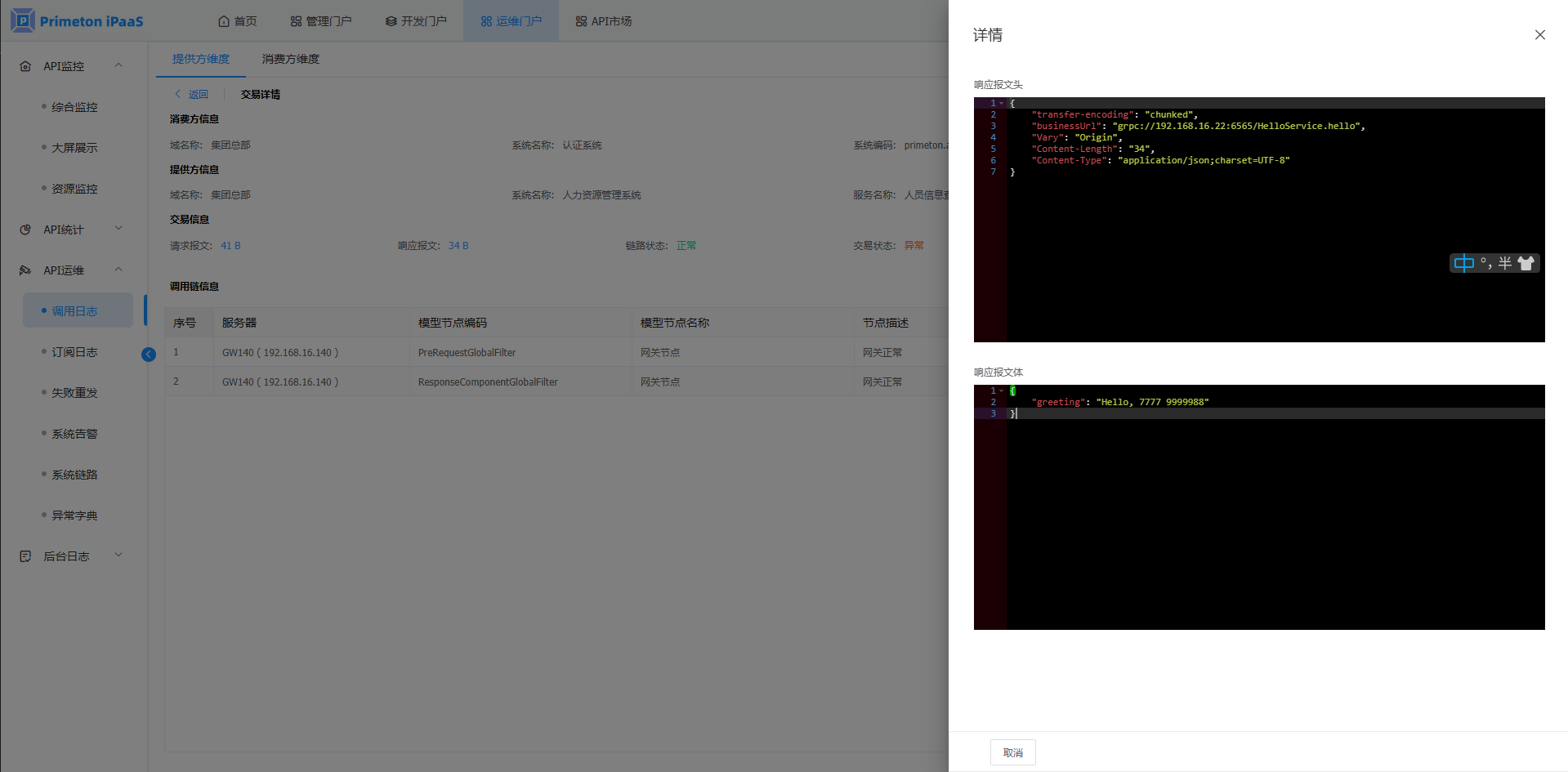
Task: Open the API市场 navigation item
Action: 604,21
